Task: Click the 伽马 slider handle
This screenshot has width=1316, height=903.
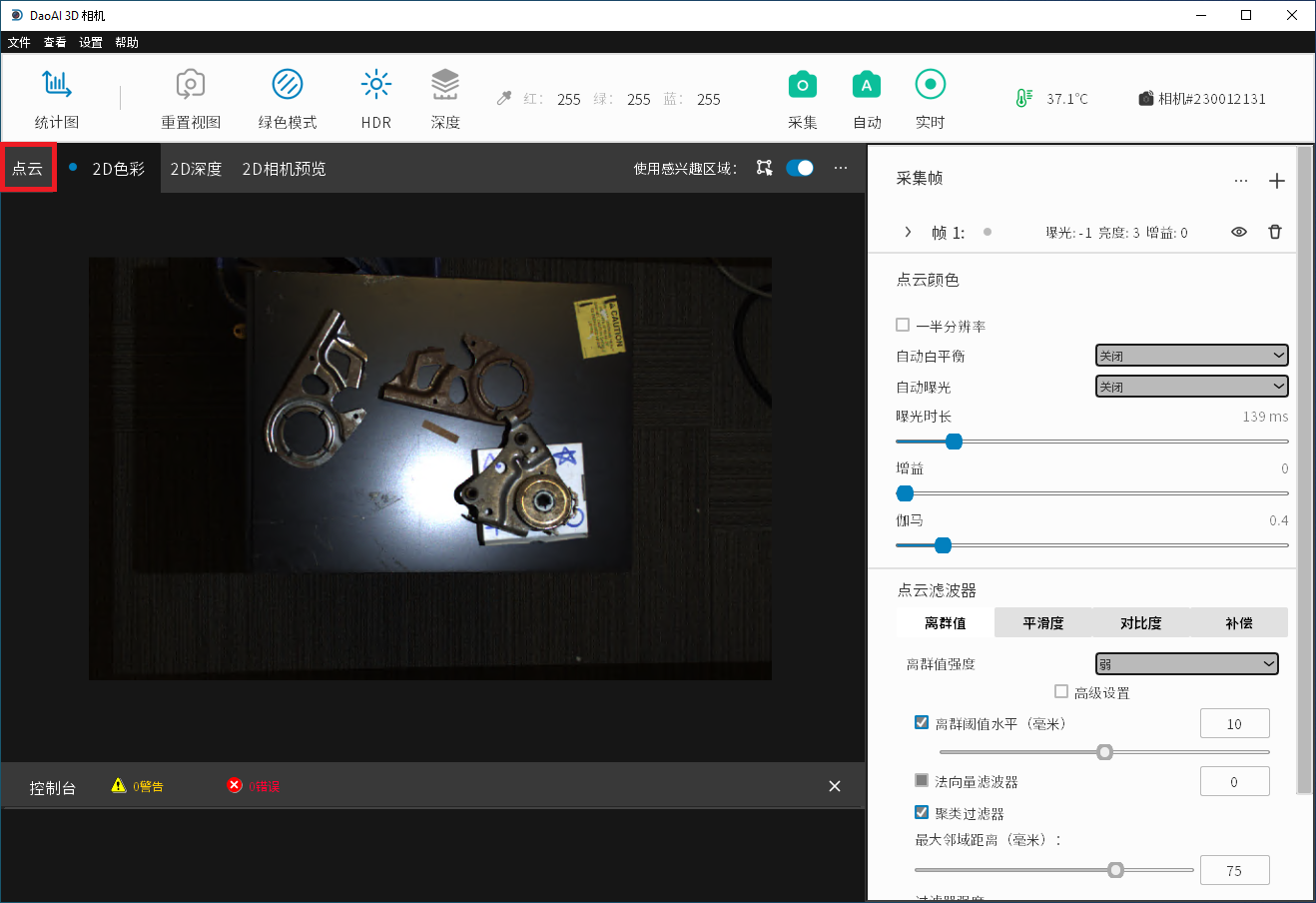Action: (943, 545)
